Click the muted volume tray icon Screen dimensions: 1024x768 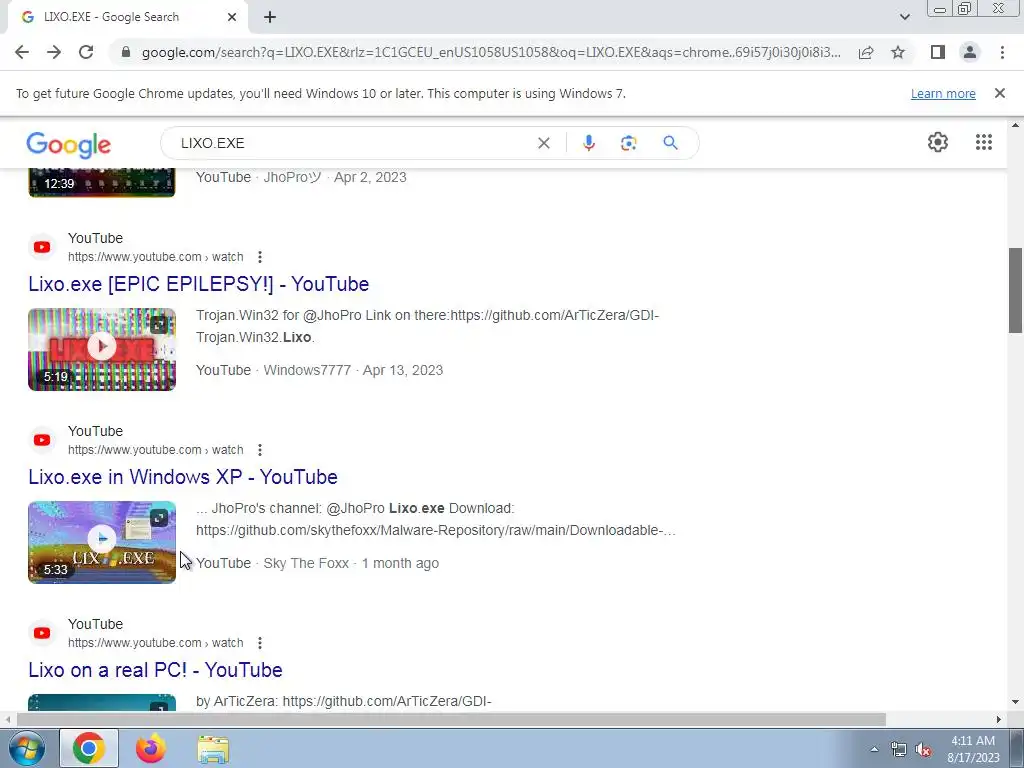coord(923,750)
